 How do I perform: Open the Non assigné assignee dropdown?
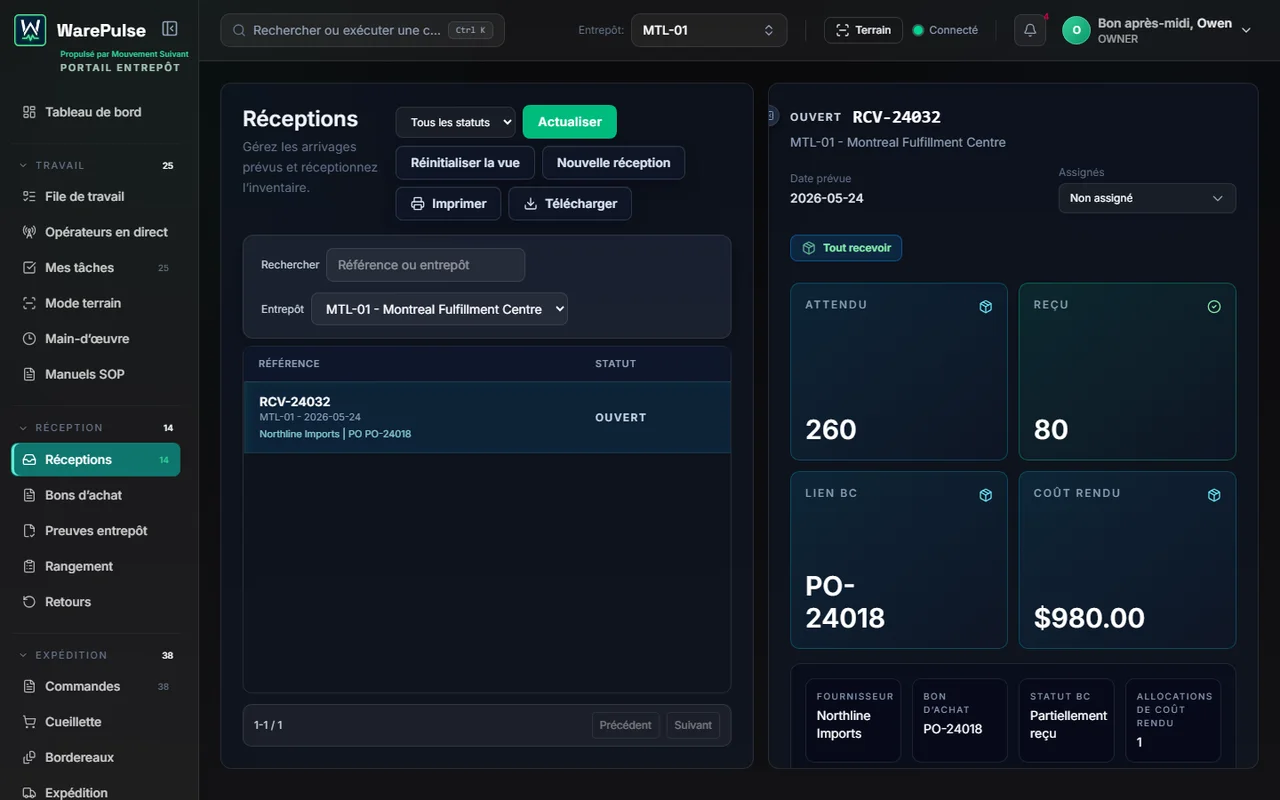coord(1147,198)
